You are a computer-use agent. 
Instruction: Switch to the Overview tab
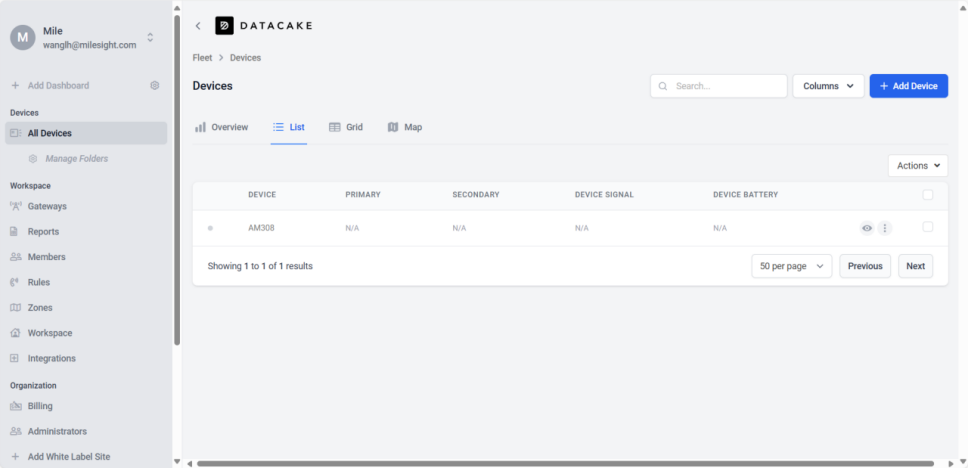(221, 127)
